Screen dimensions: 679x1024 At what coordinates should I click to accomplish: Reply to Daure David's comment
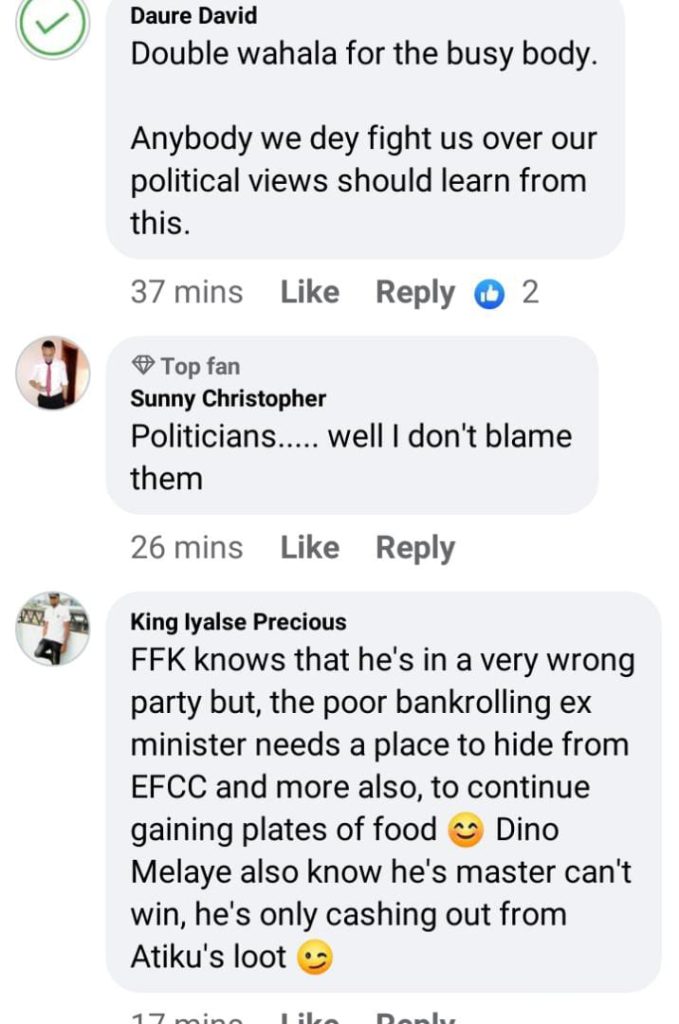[414, 292]
